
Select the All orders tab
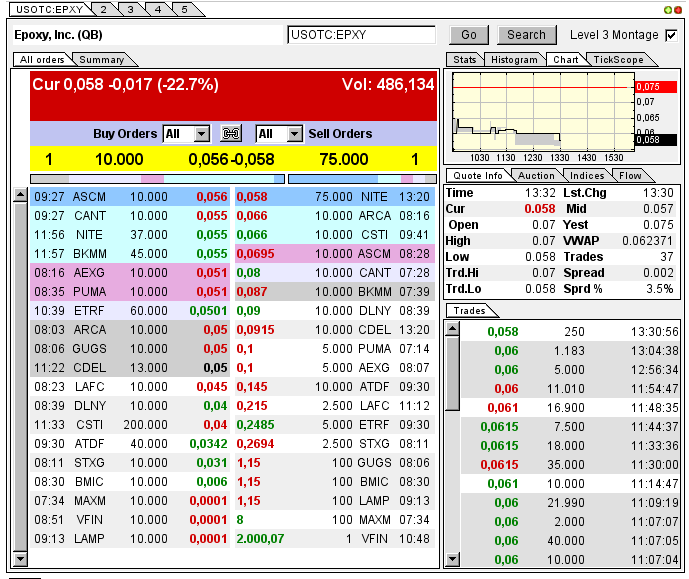pos(42,60)
